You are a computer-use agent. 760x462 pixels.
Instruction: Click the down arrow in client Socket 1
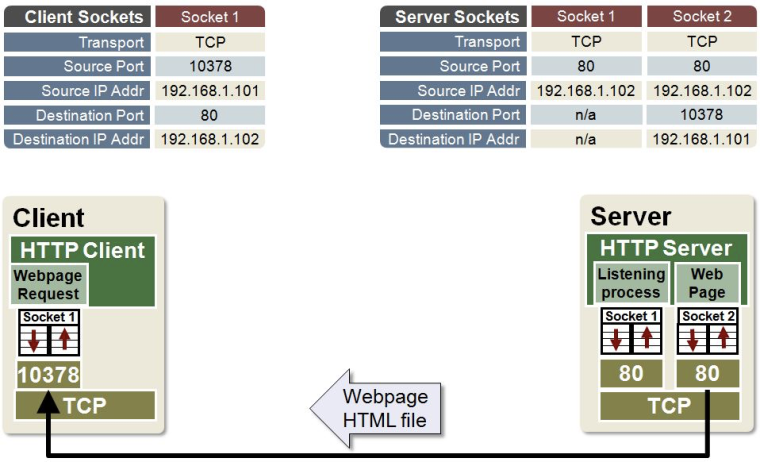tap(34, 339)
